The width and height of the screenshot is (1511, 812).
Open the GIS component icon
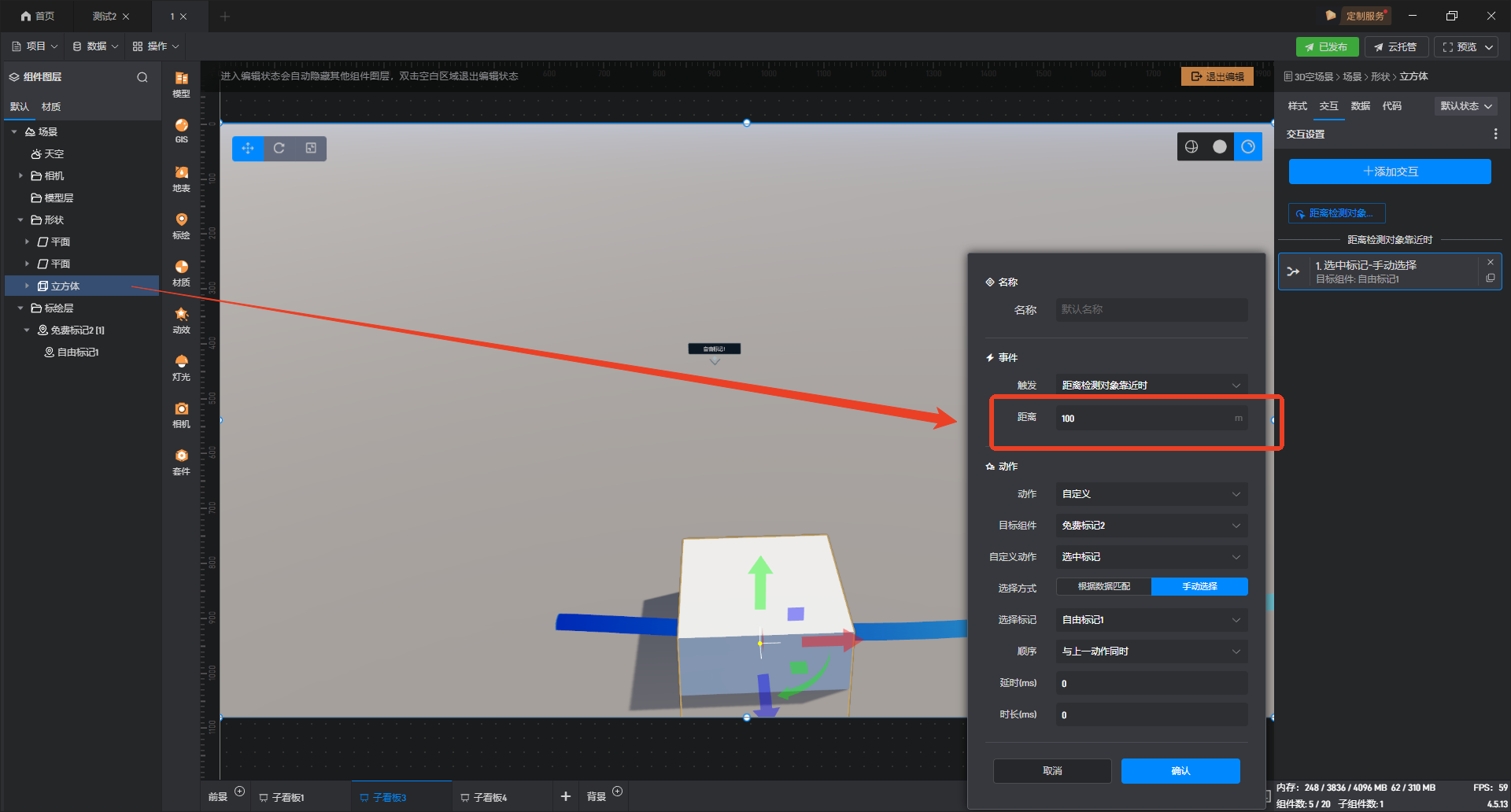tap(181, 130)
